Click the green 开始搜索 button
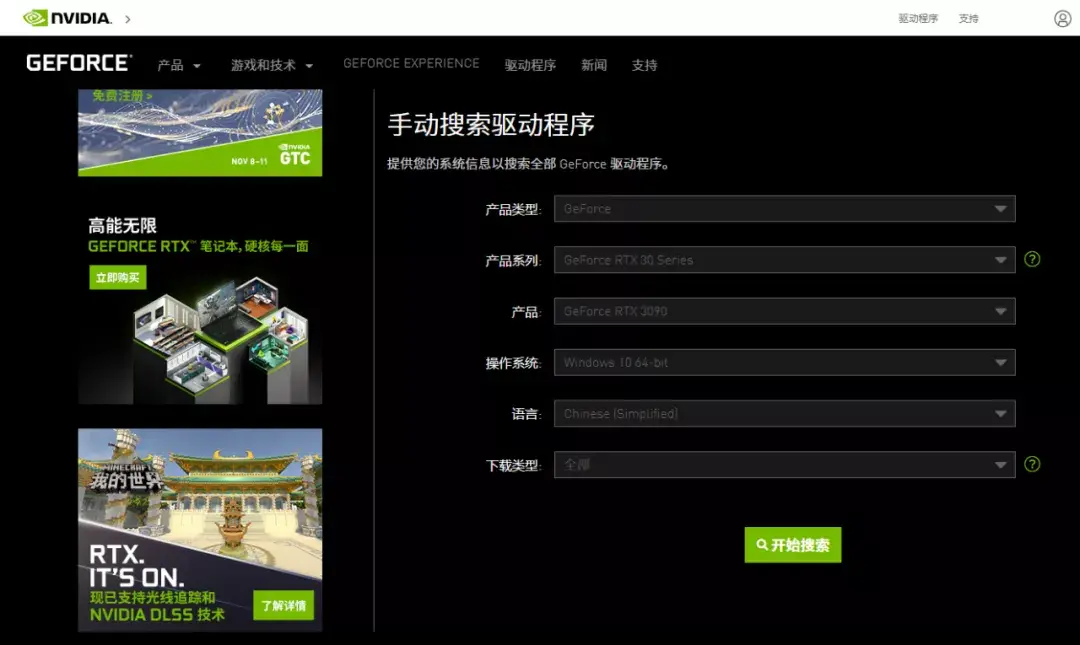 (x=793, y=545)
